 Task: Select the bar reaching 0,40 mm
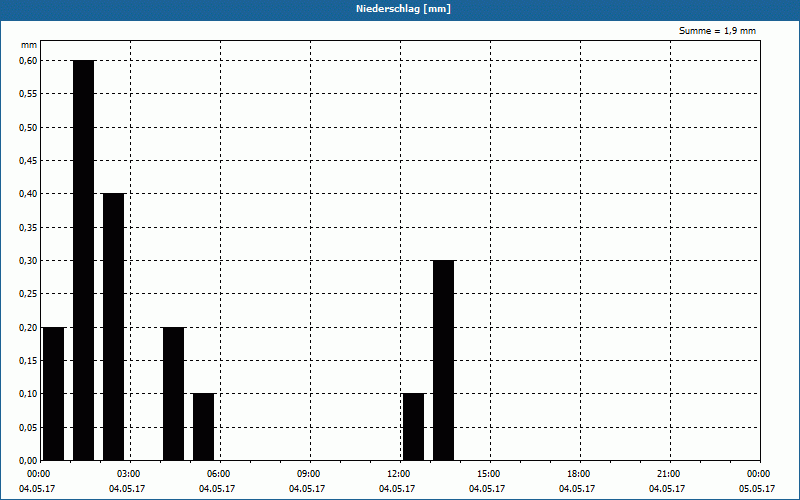pyautogui.click(x=113, y=327)
